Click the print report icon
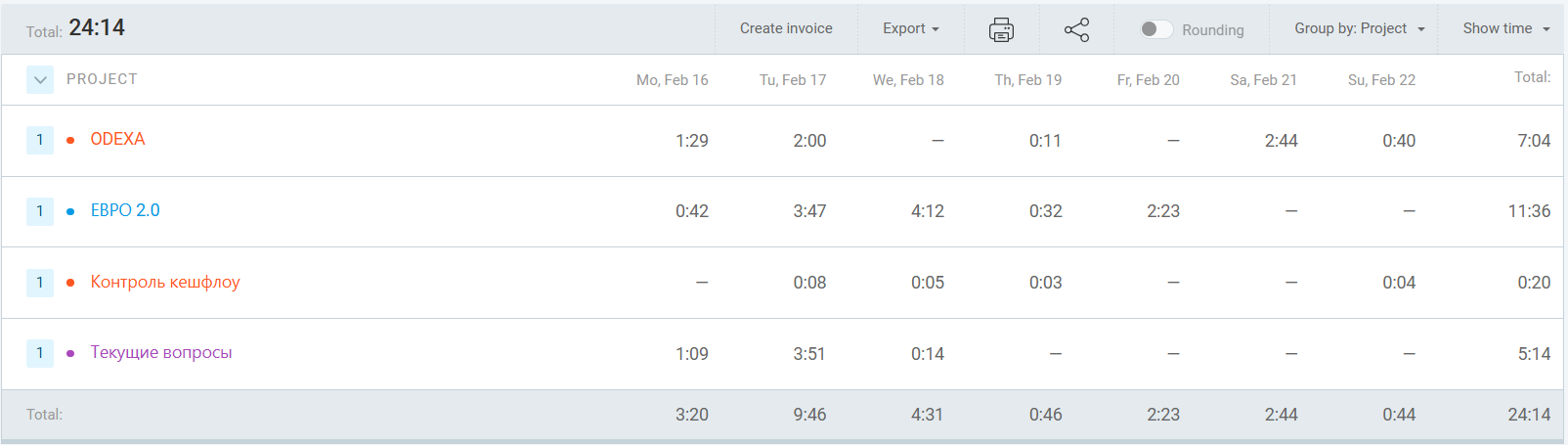The height and width of the screenshot is (445, 1568). click(1001, 29)
